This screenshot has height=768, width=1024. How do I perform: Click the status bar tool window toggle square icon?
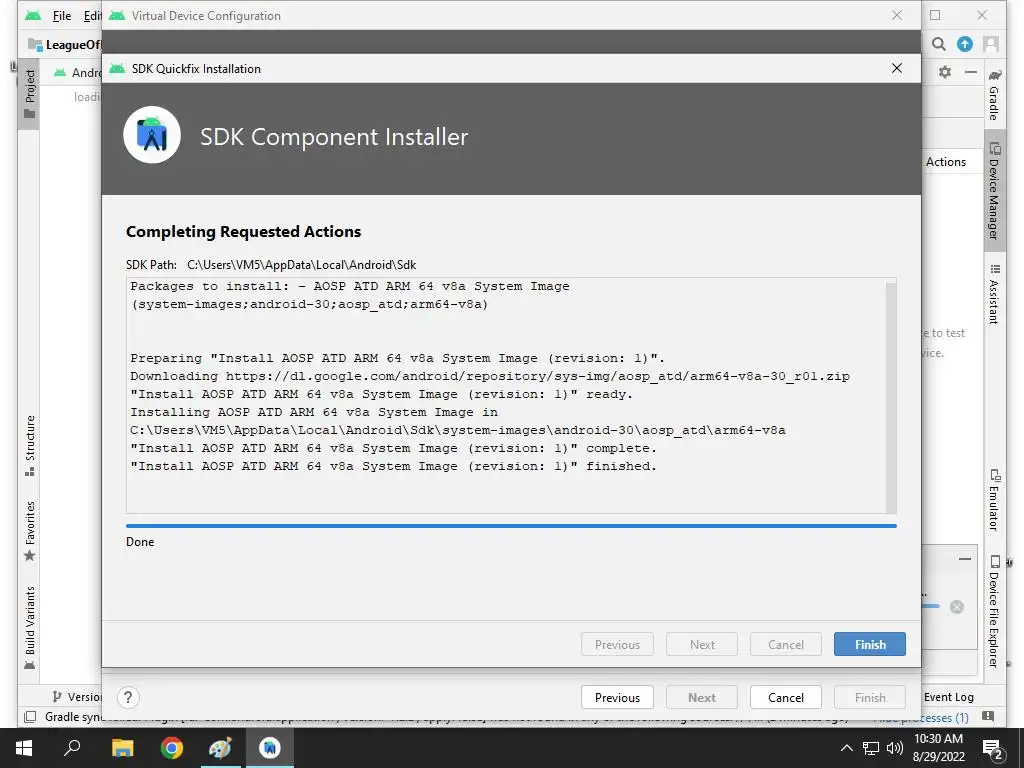(30, 717)
